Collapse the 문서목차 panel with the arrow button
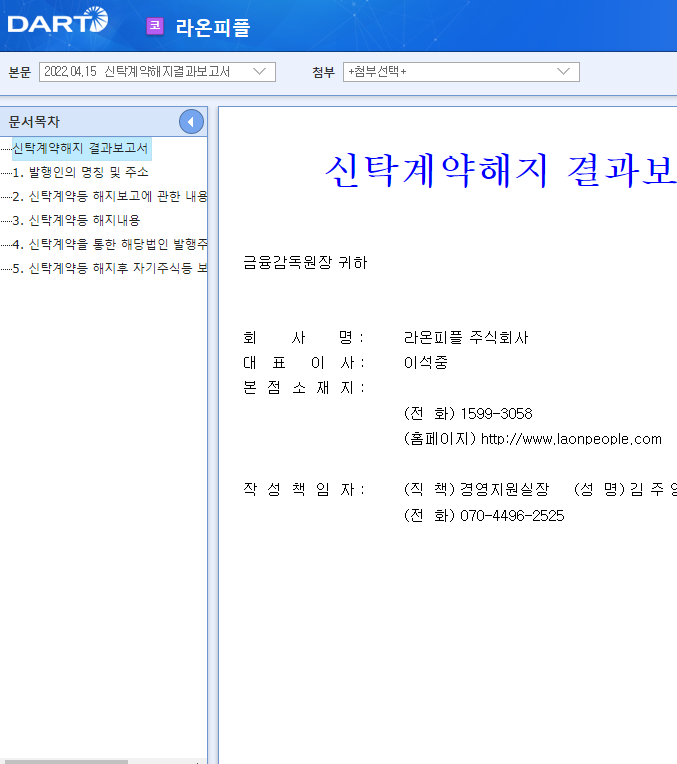Viewport: 677px width, 764px height. [x=191, y=122]
